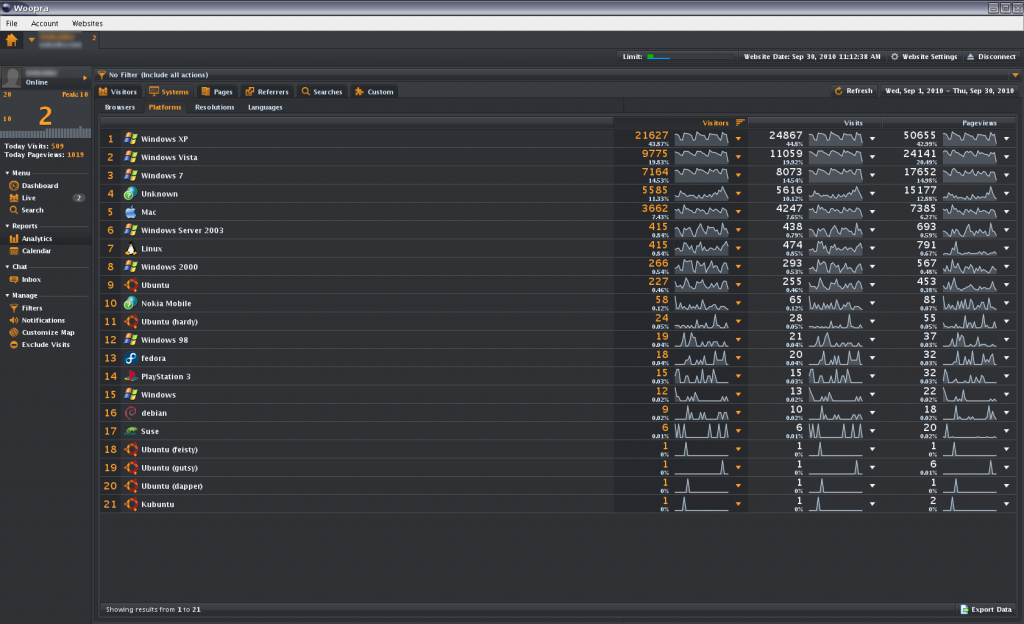
Task: Click the PlayStation 3 icon
Action: point(131,376)
